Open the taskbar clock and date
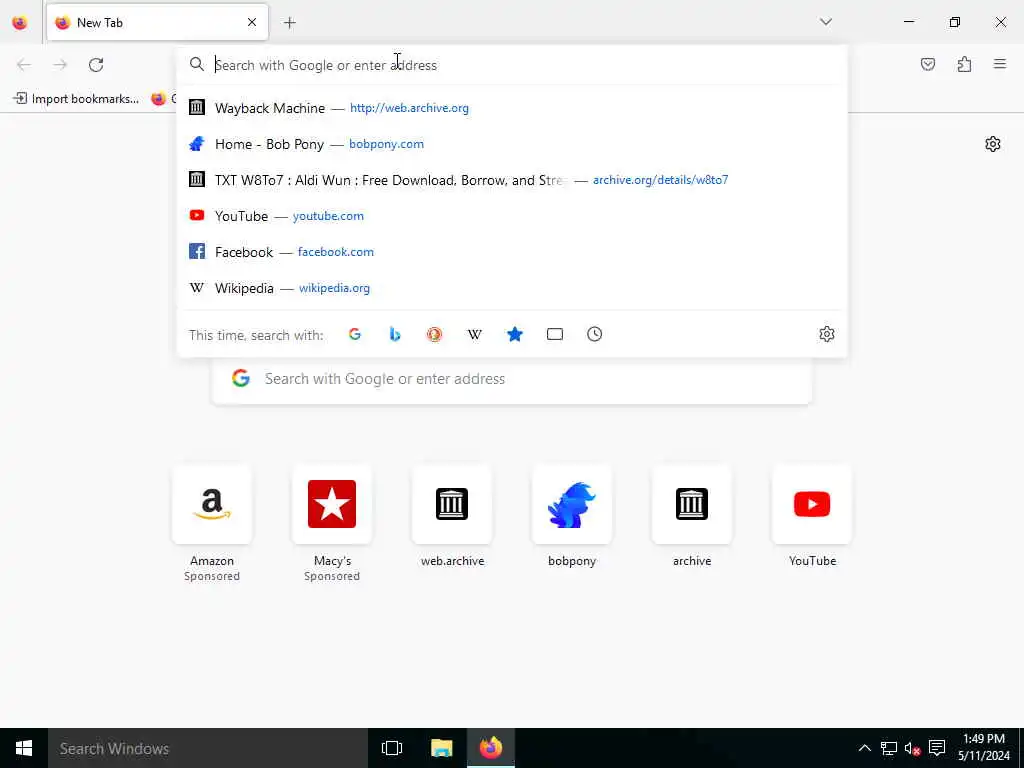This screenshot has width=1024, height=768. pyautogui.click(x=984, y=748)
